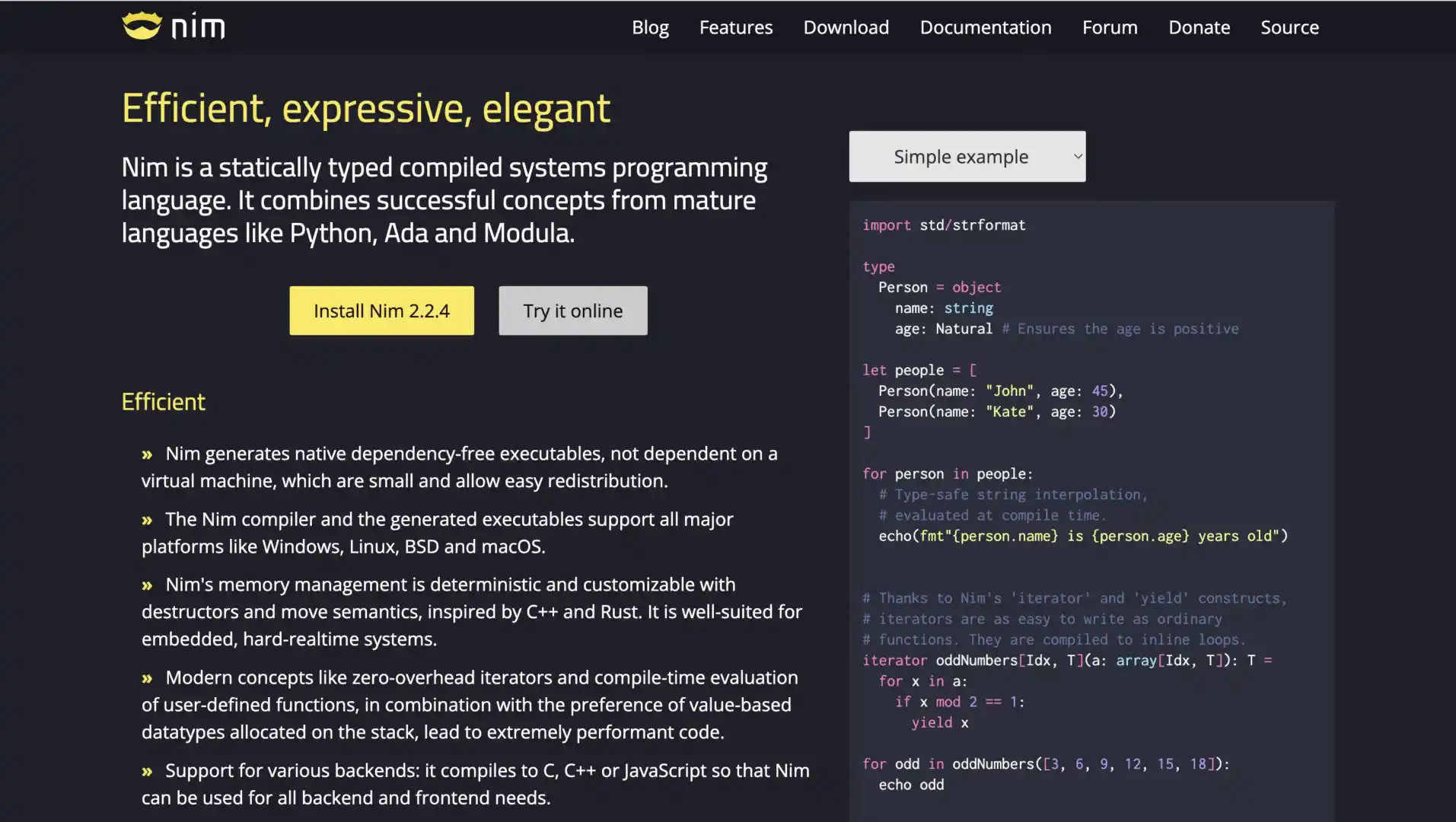Click the if x mod 2 == 1 line
The height and width of the screenshot is (822, 1456).
(960, 702)
